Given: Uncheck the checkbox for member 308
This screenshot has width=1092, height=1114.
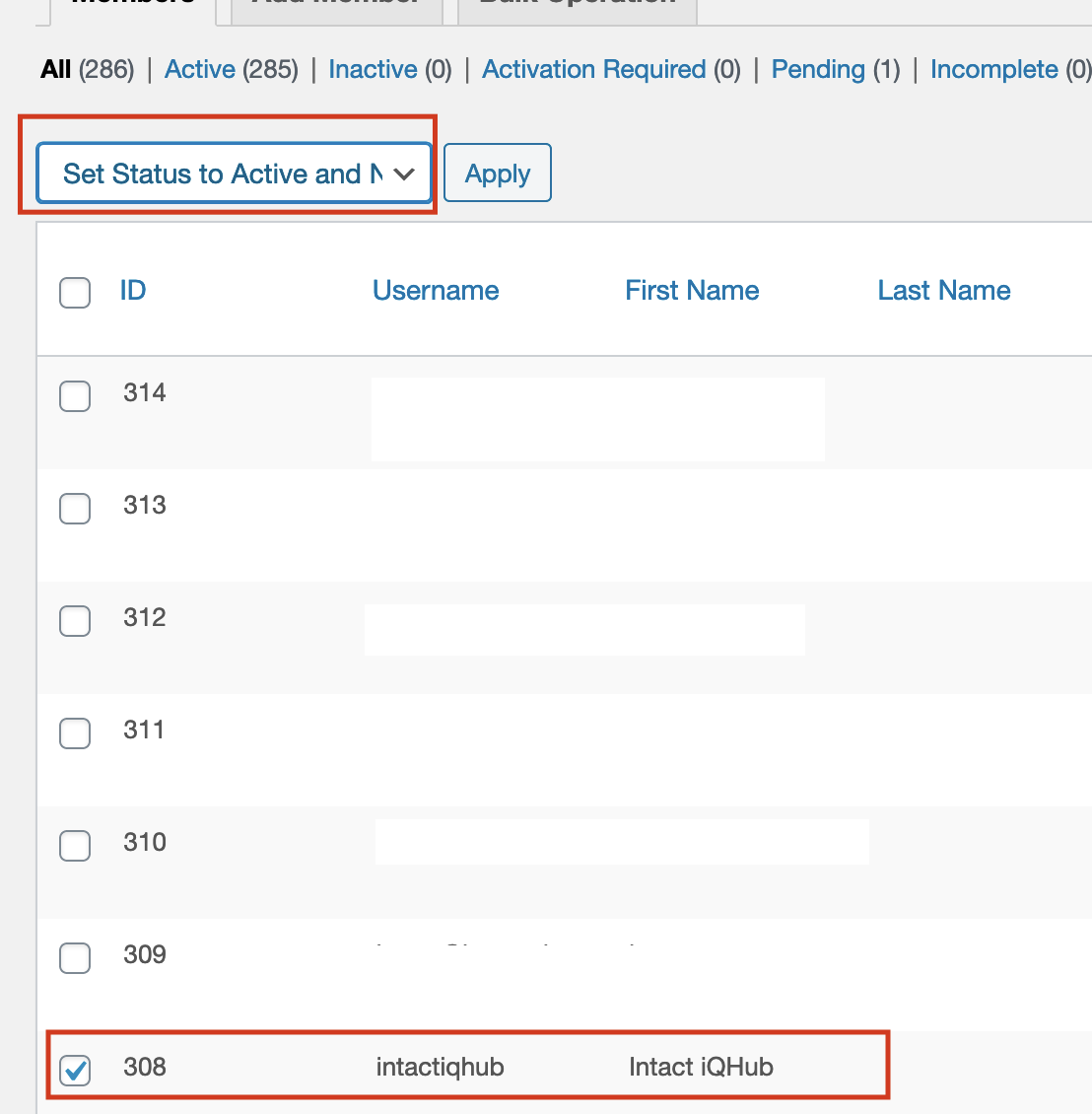Looking at the screenshot, I should tap(75, 1071).
